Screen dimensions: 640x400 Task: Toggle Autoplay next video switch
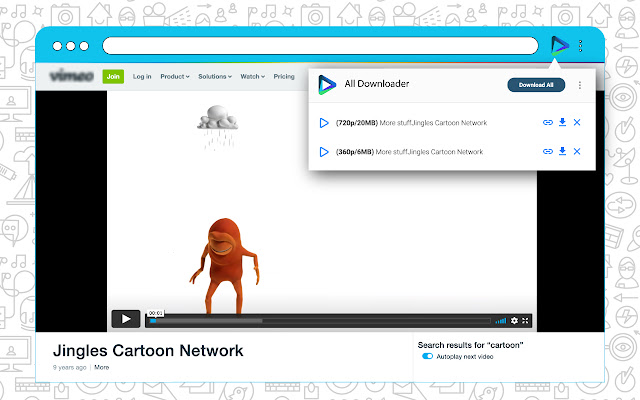(427, 356)
